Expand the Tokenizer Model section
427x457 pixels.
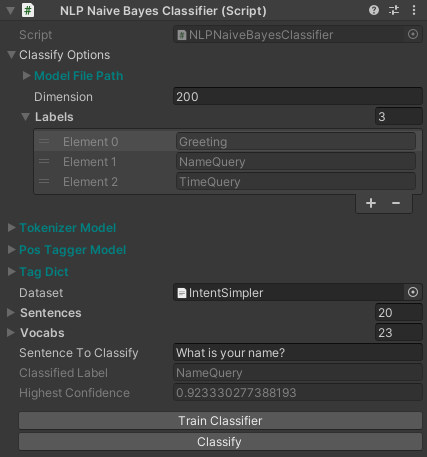(12, 228)
